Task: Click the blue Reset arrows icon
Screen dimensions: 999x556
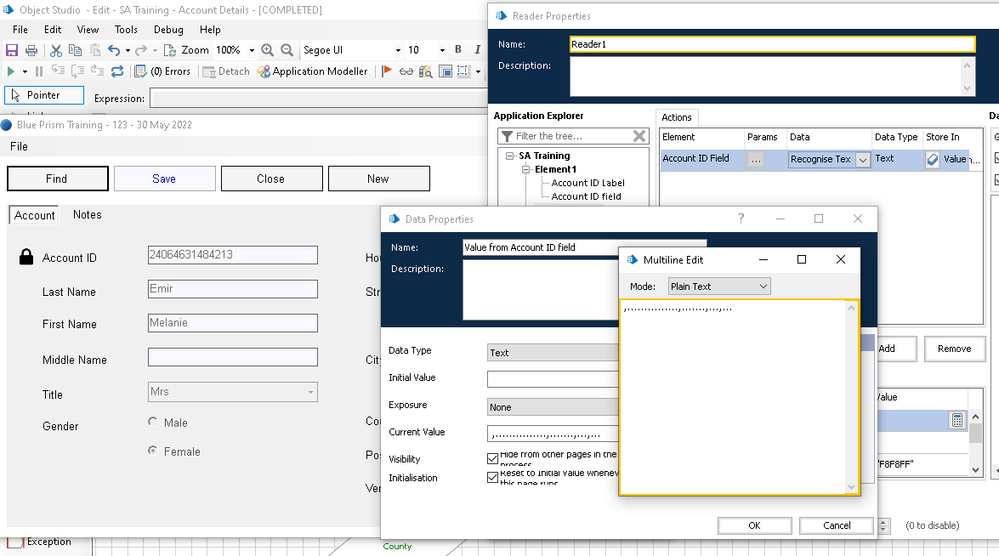Action: coord(117,71)
